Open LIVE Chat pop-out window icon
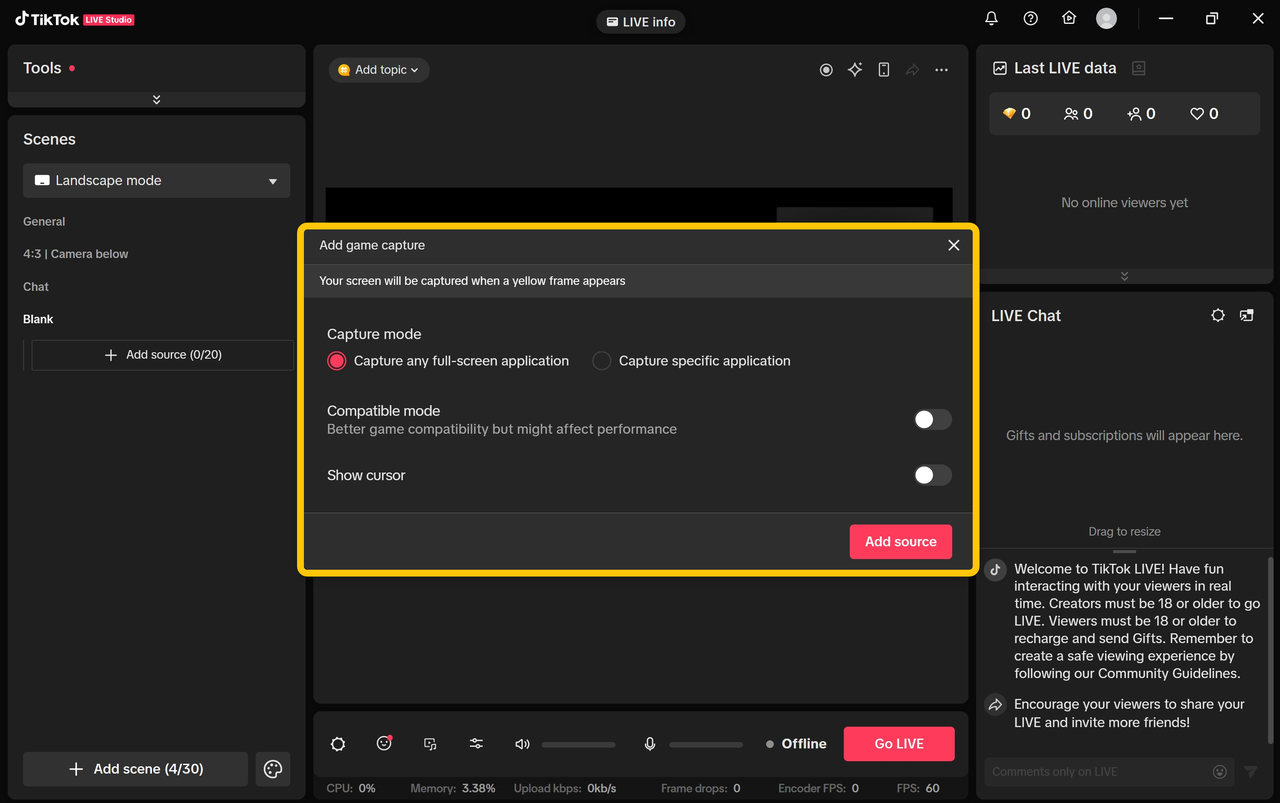1280x803 pixels. tap(1246, 315)
